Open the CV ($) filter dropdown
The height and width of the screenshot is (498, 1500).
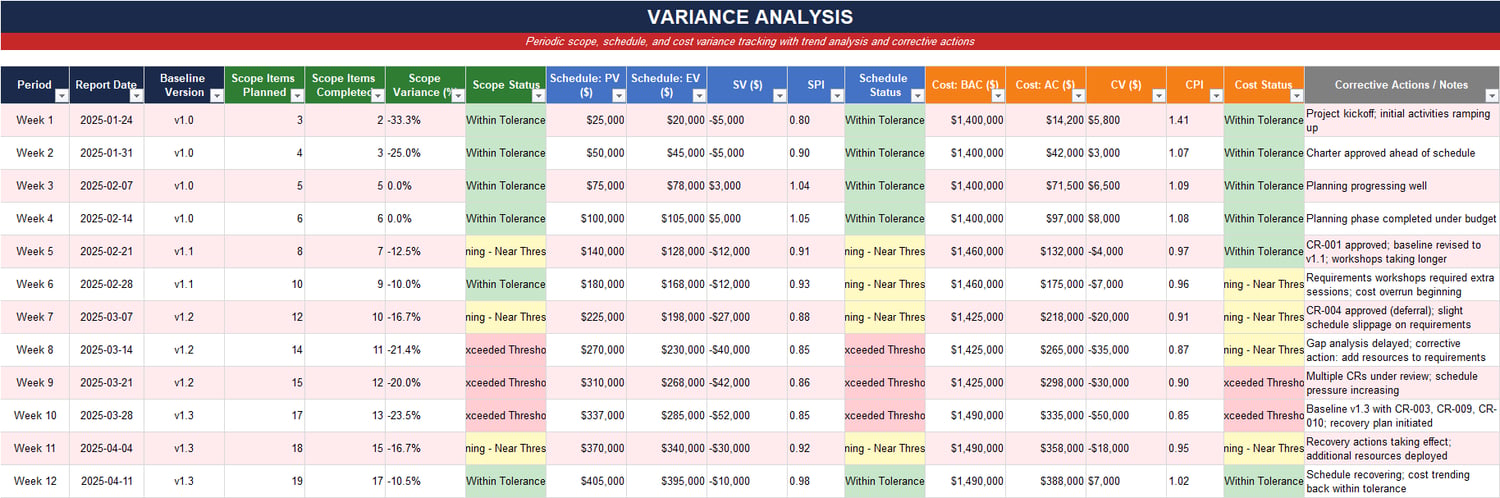[x=1158, y=95]
